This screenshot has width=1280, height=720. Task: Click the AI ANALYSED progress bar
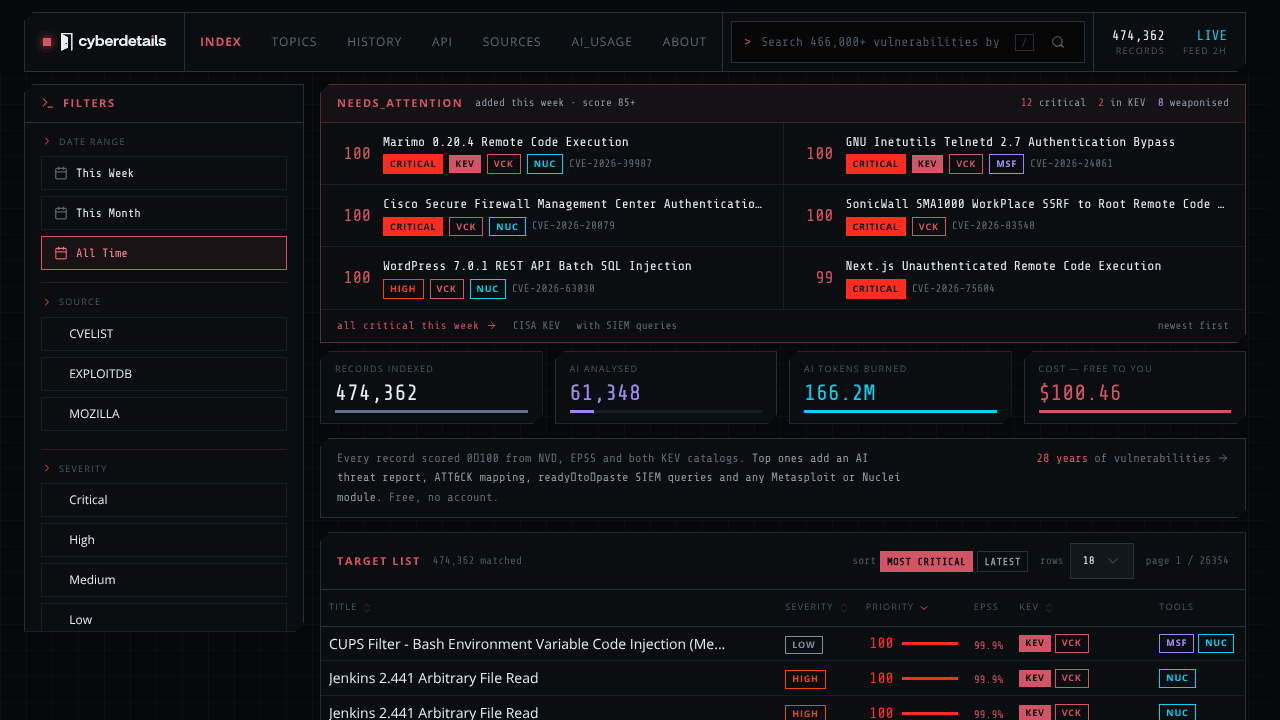coord(666,411)
